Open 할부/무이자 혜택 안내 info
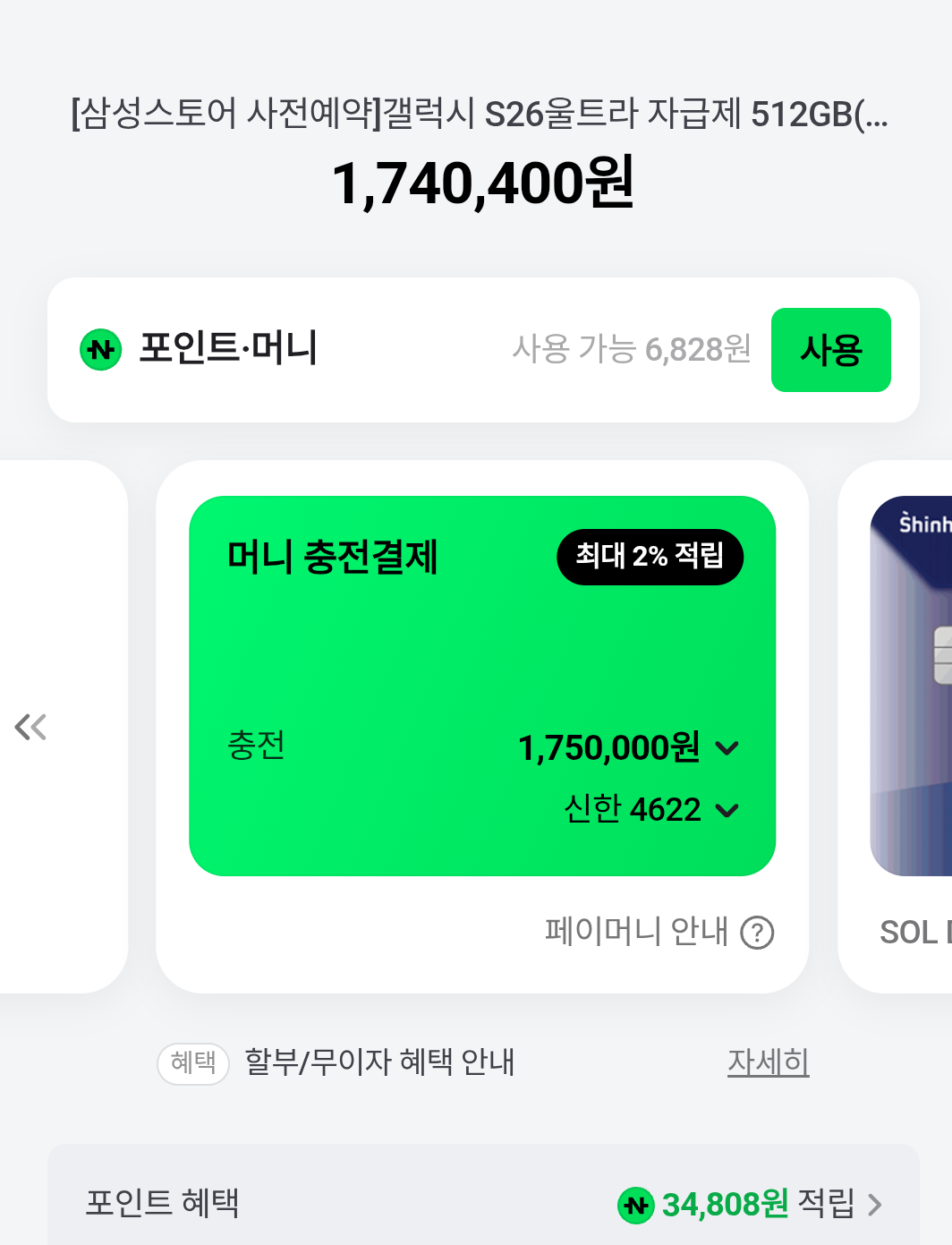This screenshot has height=1245, width=952. 379,1062
